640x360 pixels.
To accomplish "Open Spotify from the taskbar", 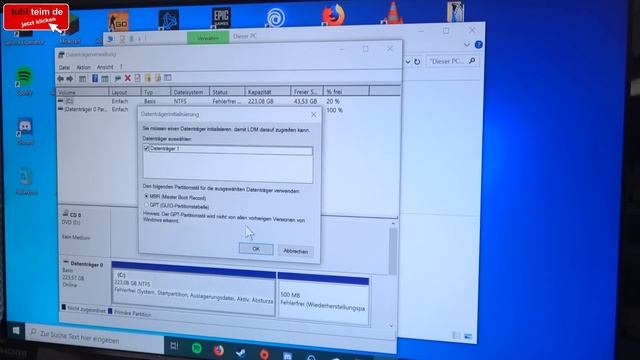I will [x=197, y=348].
